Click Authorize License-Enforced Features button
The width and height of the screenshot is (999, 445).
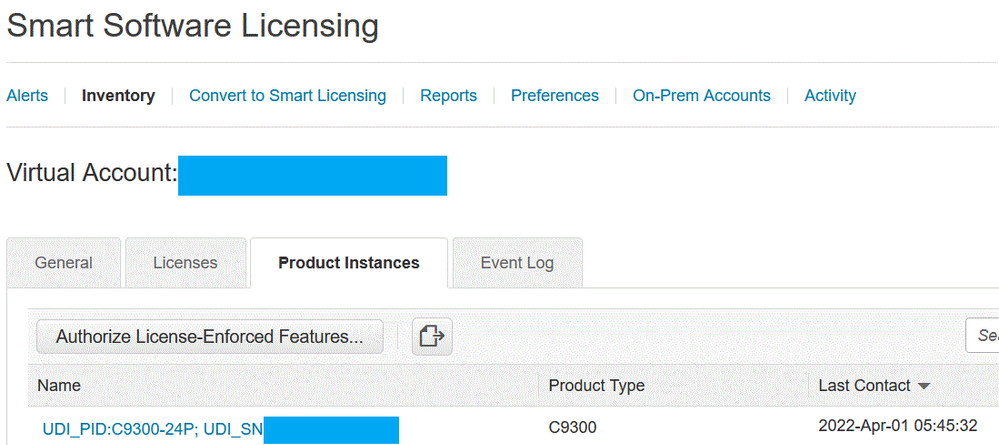(210, 337)
